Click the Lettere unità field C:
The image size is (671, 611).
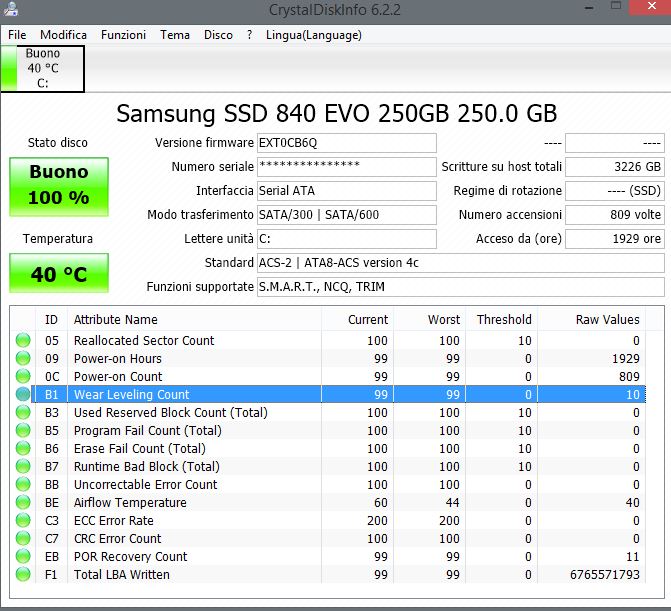pos(347,239)
